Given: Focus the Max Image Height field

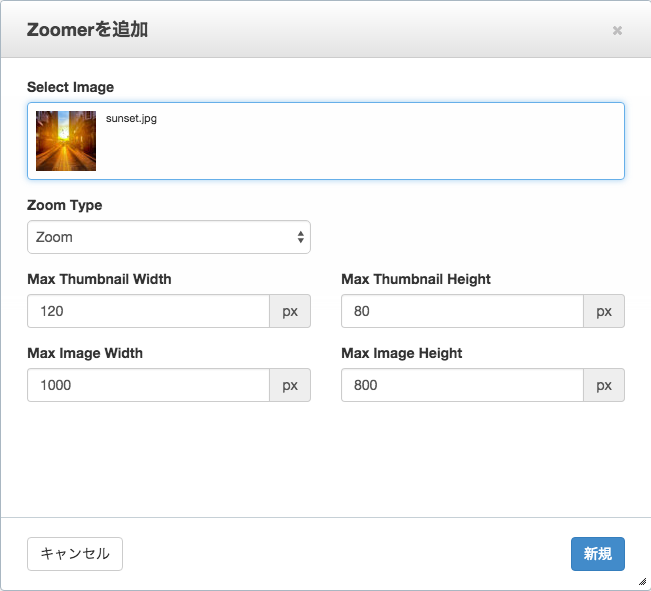Looking at the screenshot, I should point(463,385).
